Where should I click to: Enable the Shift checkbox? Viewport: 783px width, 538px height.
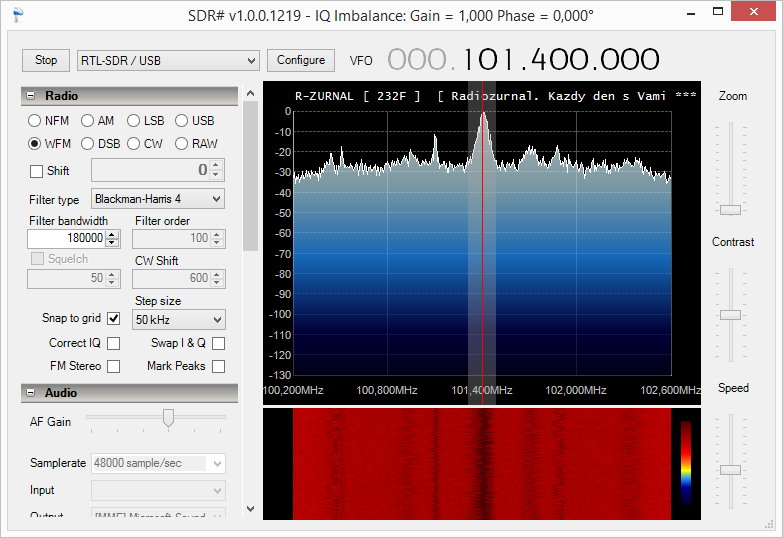[37, 171]
